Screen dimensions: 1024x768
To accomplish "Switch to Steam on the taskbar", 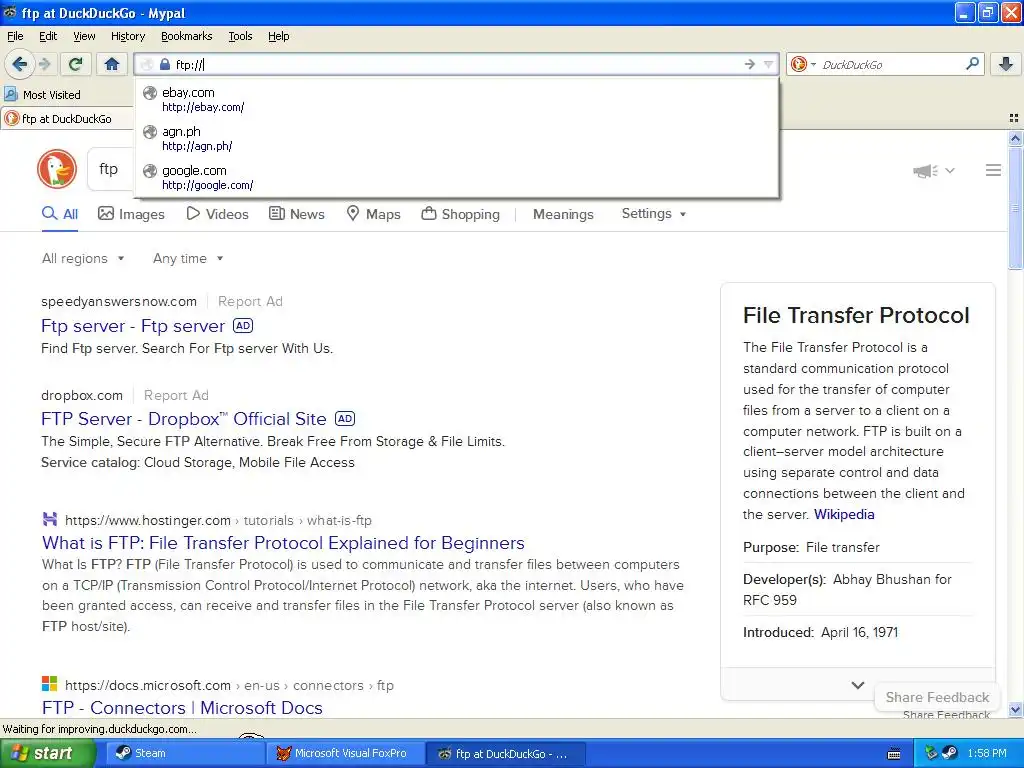I will click(x=183, y=753).
